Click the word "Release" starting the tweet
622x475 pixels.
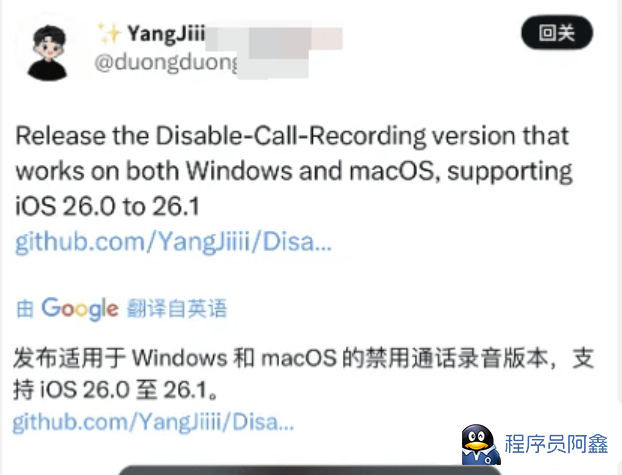[60, 136]
